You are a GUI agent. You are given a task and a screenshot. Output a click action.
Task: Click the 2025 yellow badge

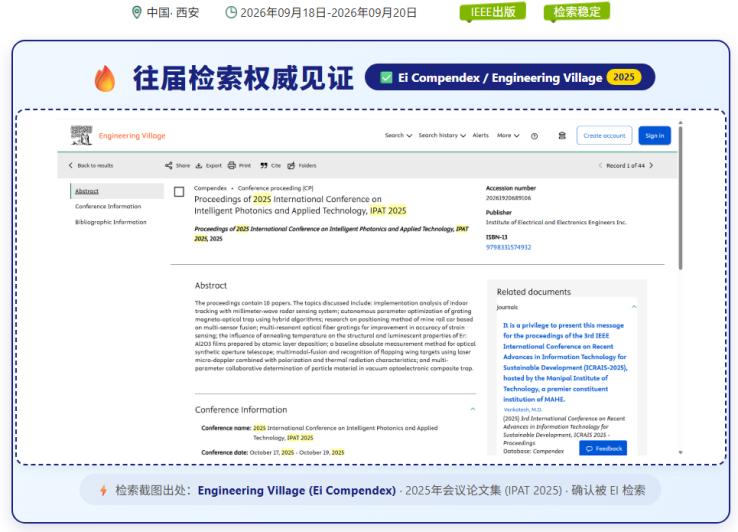point(624,77)
